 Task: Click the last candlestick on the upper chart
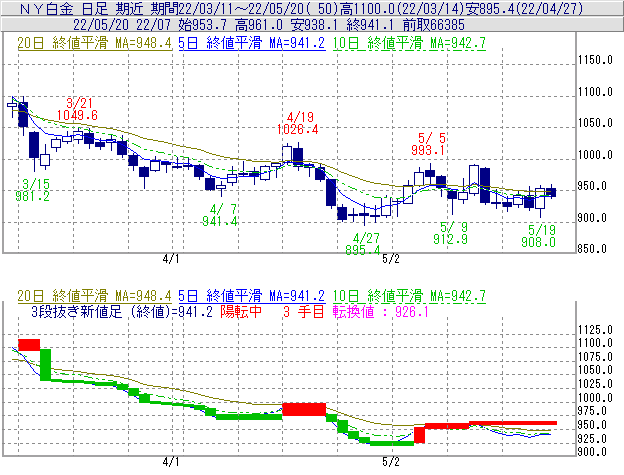click(551, 192)
